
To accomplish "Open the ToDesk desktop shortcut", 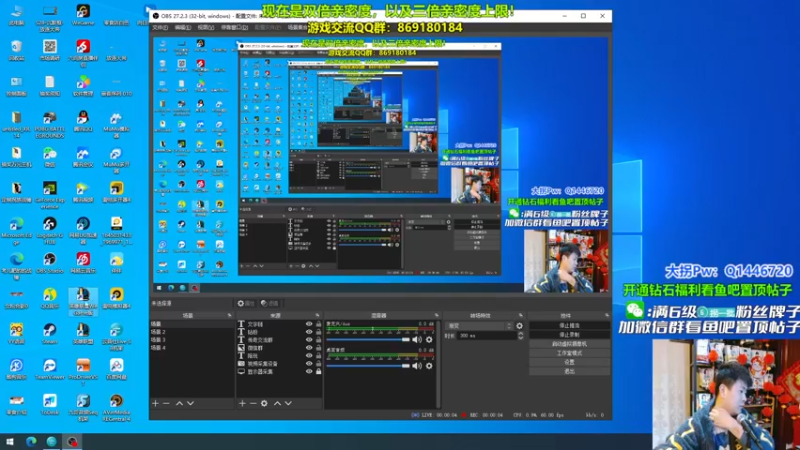I will pyautogui.click(x=49, y=405).
